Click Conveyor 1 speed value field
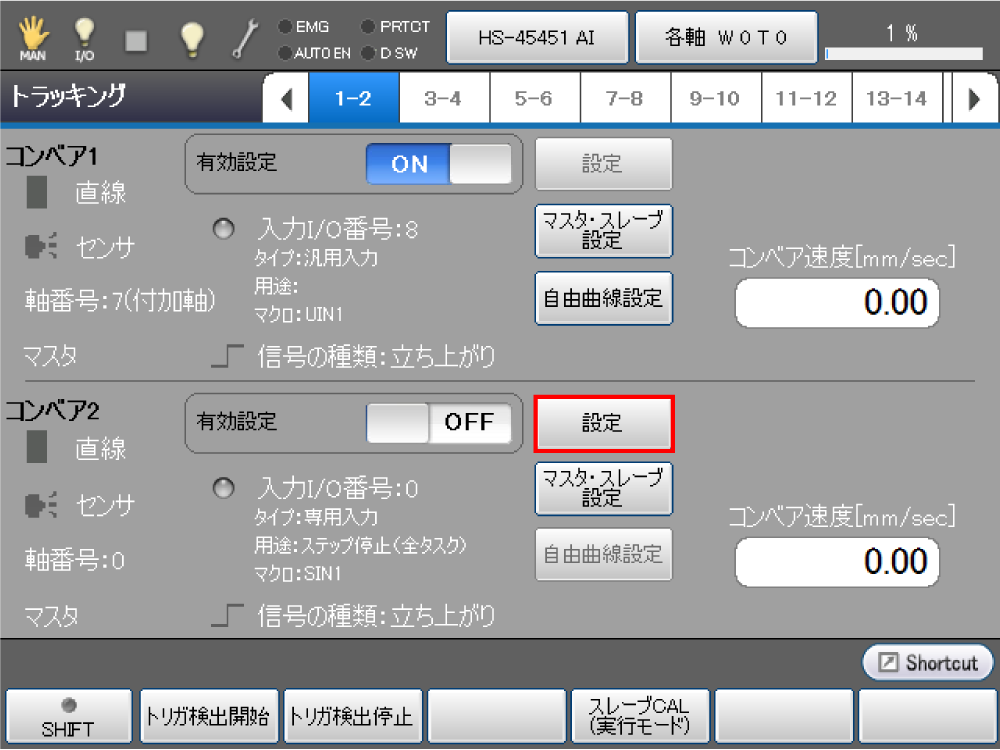This screenshot has width=1000, height=750. tap(838, 304)
